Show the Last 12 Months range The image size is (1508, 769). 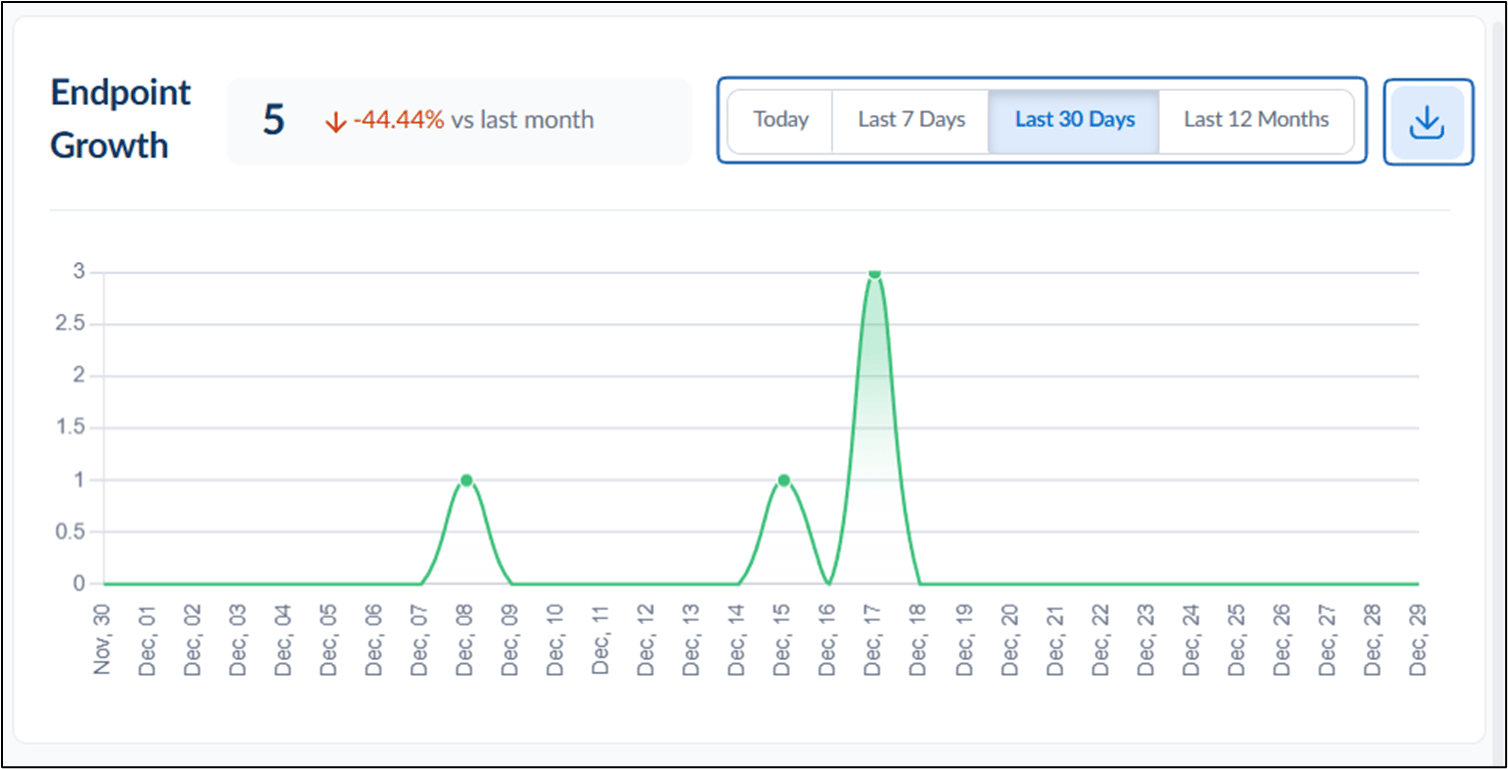pyautogui.click(x=1256, y=121)
